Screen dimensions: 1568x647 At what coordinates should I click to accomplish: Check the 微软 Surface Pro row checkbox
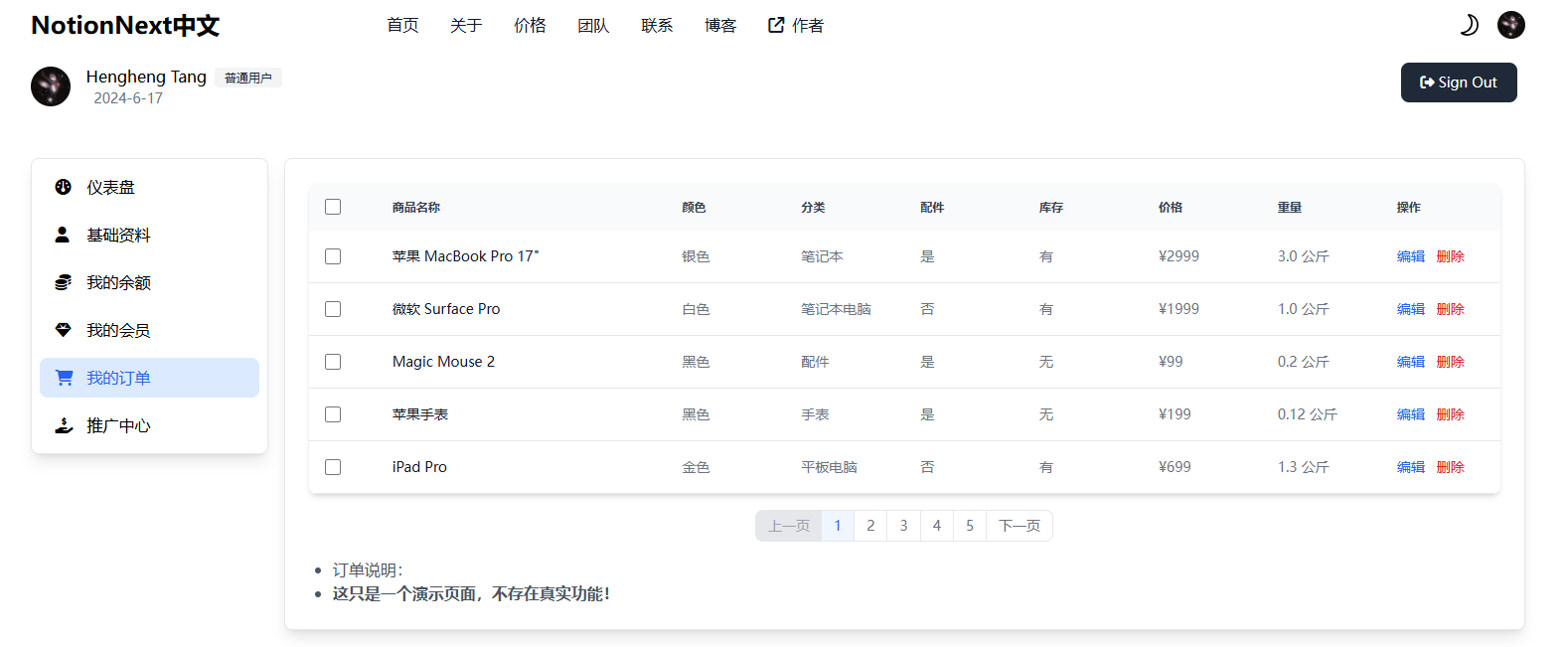pyautogui.click(x=333, y=309)
